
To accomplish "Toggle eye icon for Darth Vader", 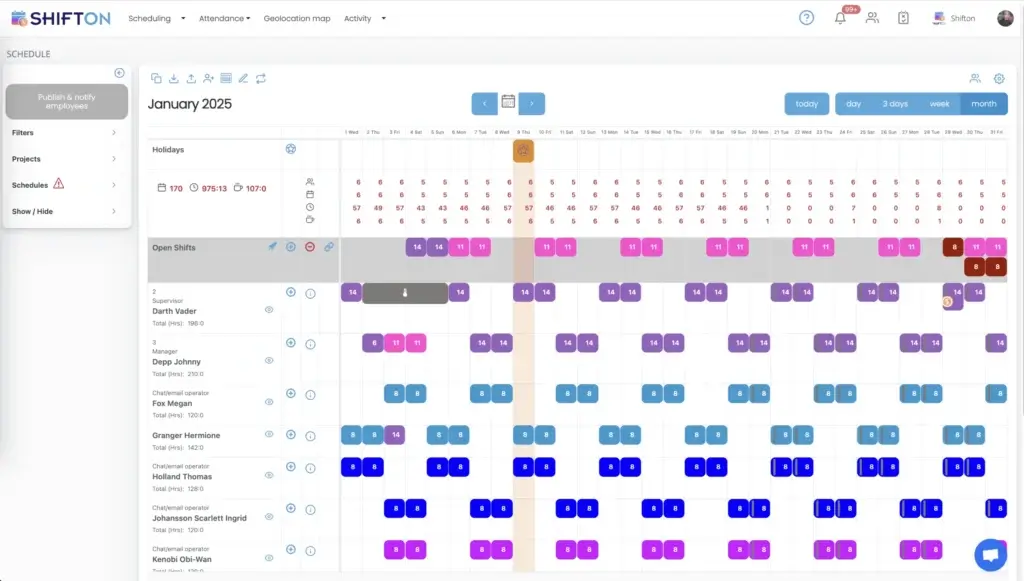I will point(269,310).
